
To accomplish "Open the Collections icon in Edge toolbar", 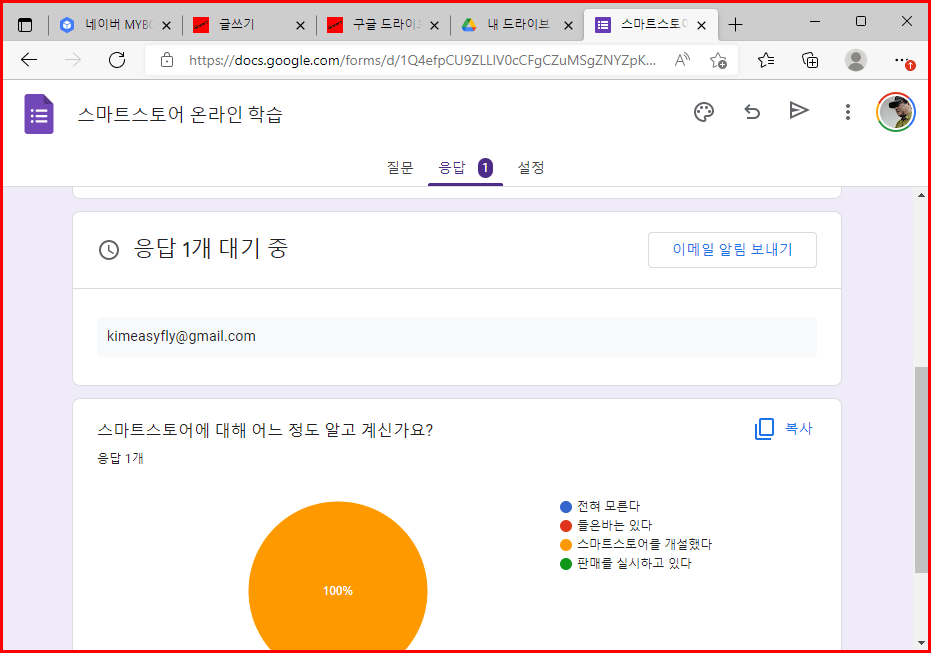I will pos(810,60).
